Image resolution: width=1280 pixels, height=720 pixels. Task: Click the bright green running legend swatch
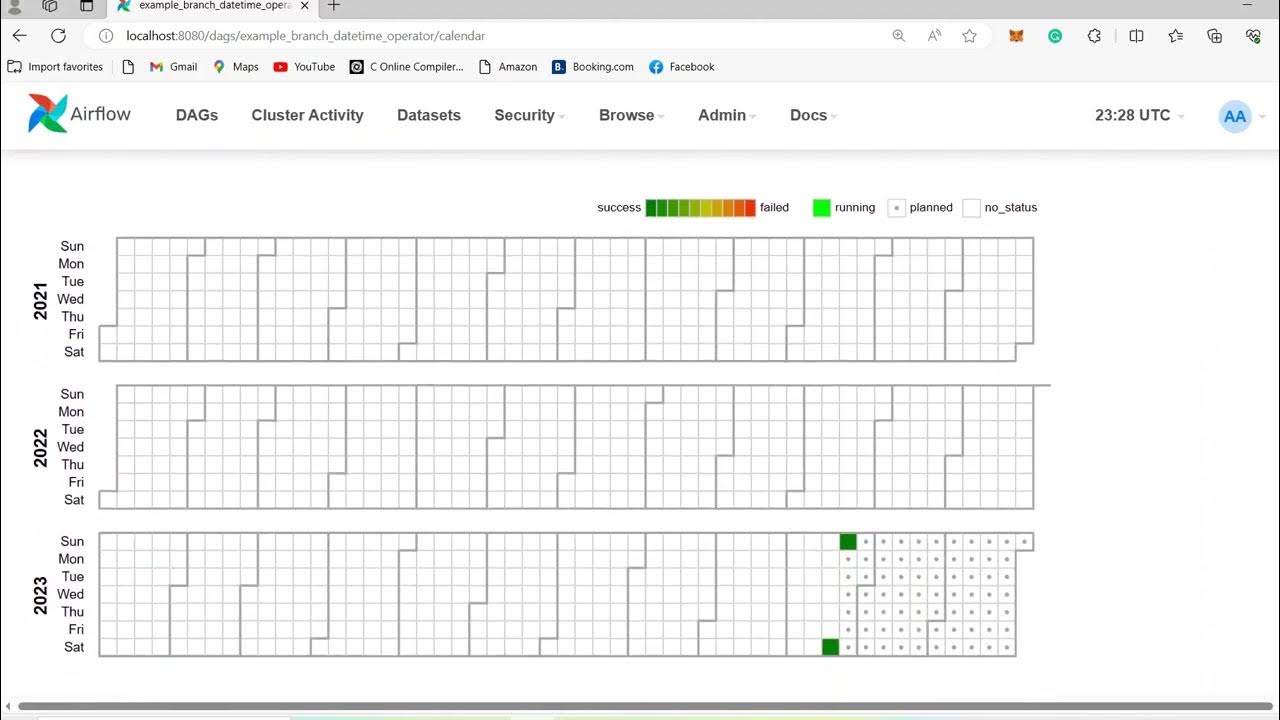[x=822, y=208]
